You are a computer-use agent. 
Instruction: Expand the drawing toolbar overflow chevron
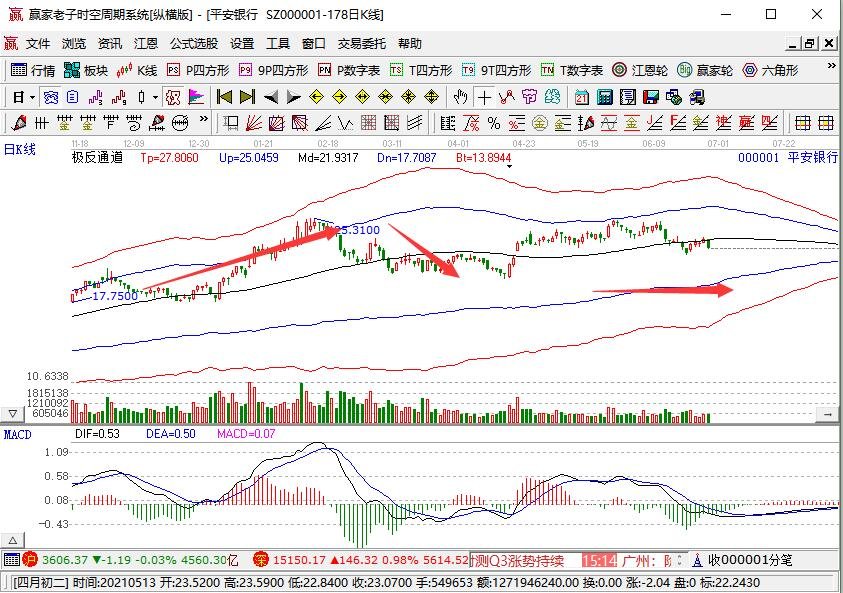point(204,119)
